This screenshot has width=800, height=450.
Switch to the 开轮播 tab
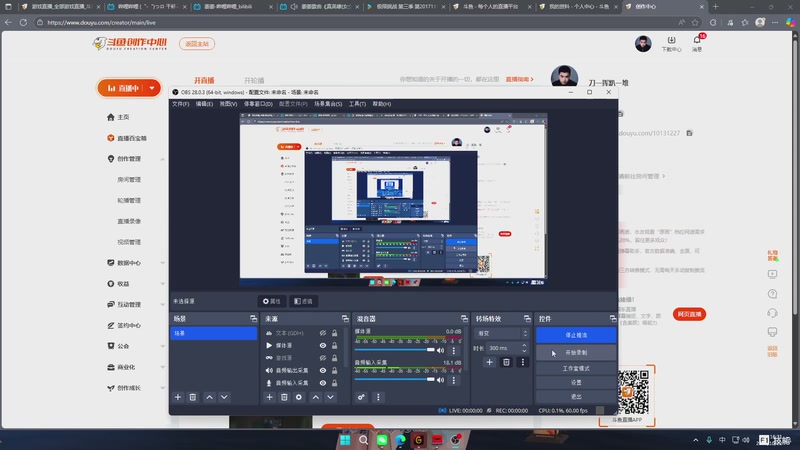click(254, 81)
